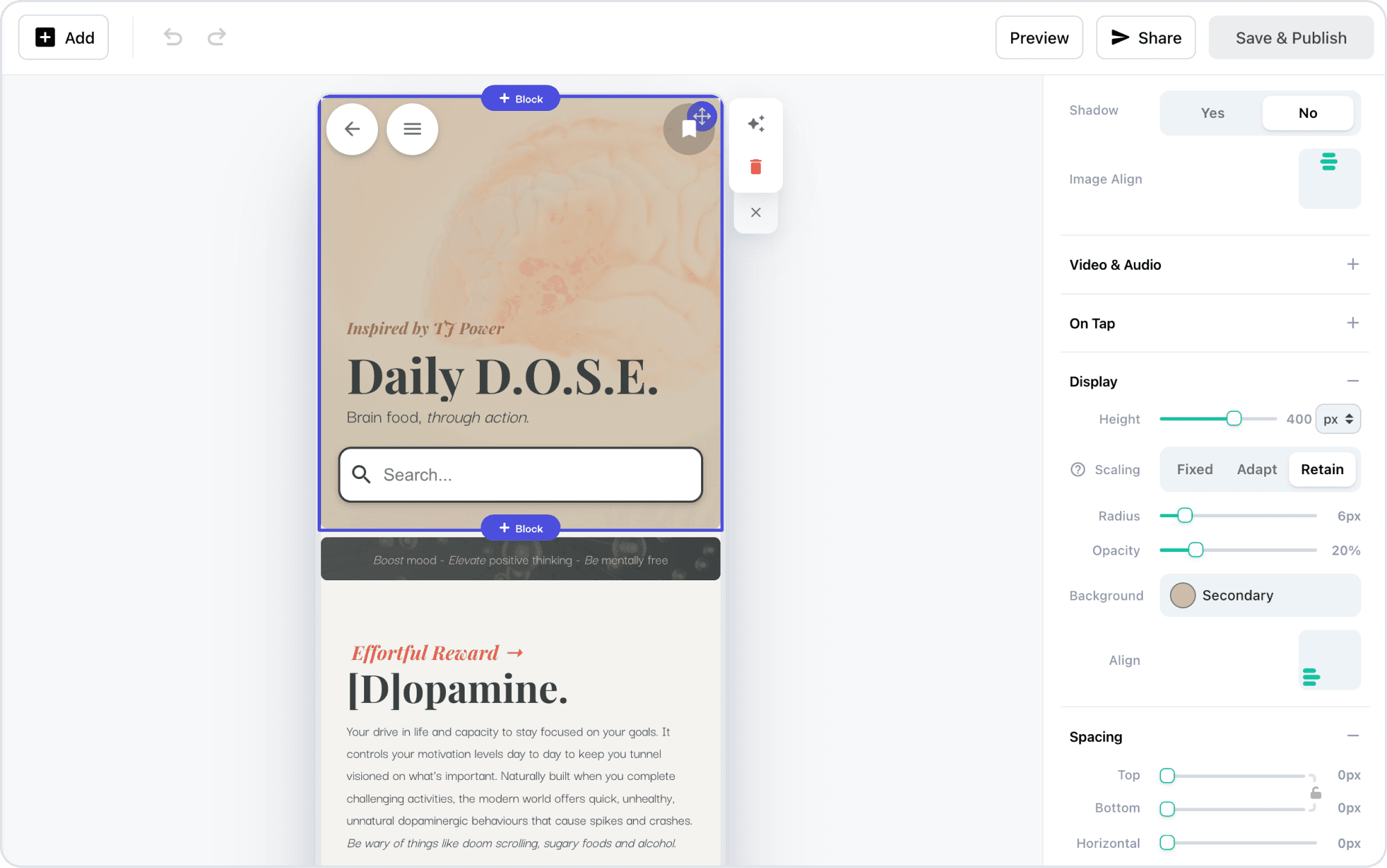1387x868 pixels.
Task: Click the undo arrow icon
Action: [173, 37]
